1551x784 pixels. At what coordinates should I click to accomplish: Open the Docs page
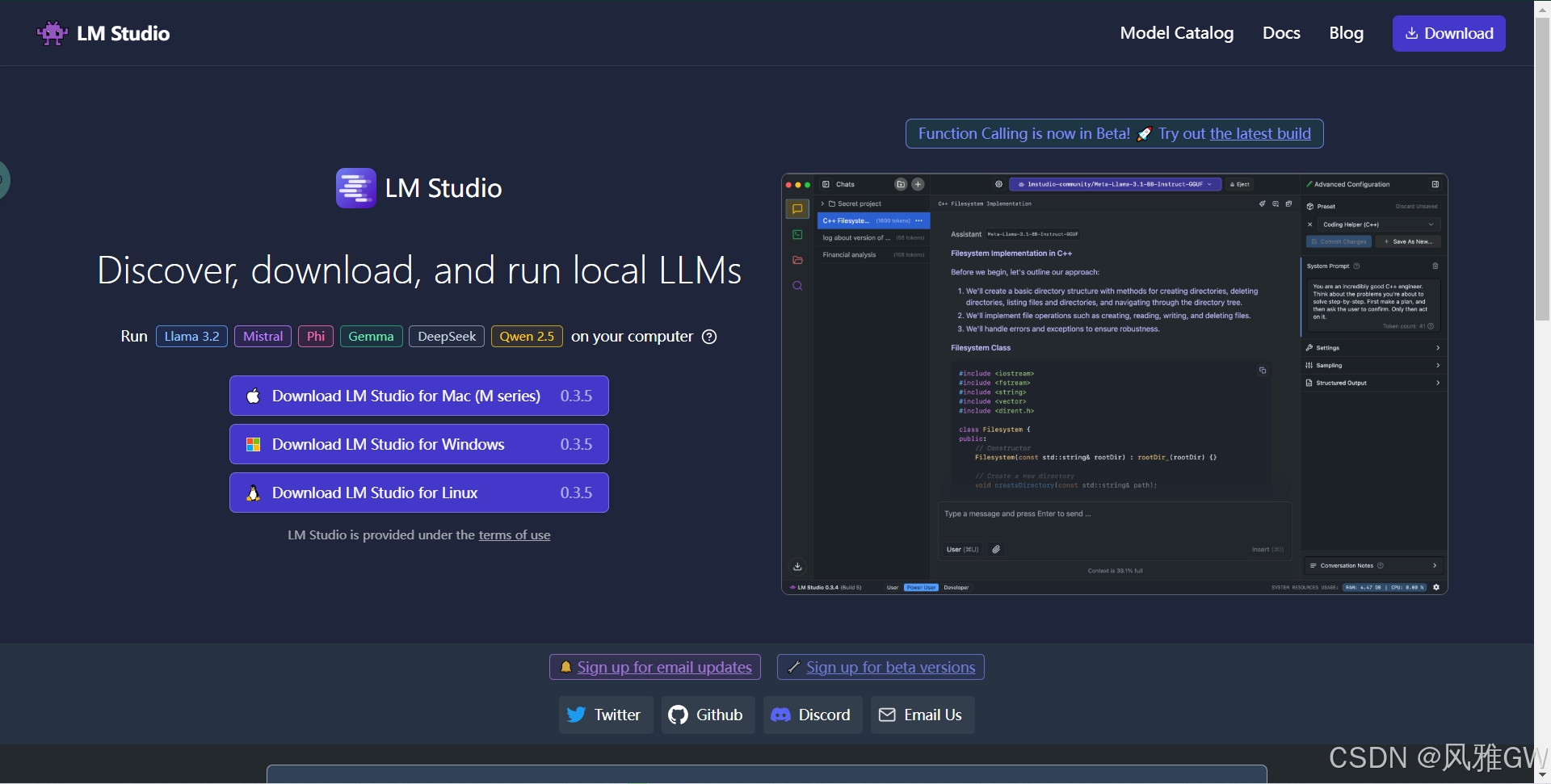[x=1281, y=33]
